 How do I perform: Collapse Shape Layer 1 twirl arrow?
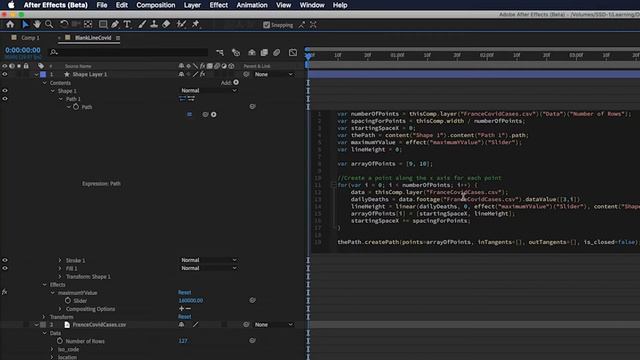pyautogui.click(x=36, y=75)
